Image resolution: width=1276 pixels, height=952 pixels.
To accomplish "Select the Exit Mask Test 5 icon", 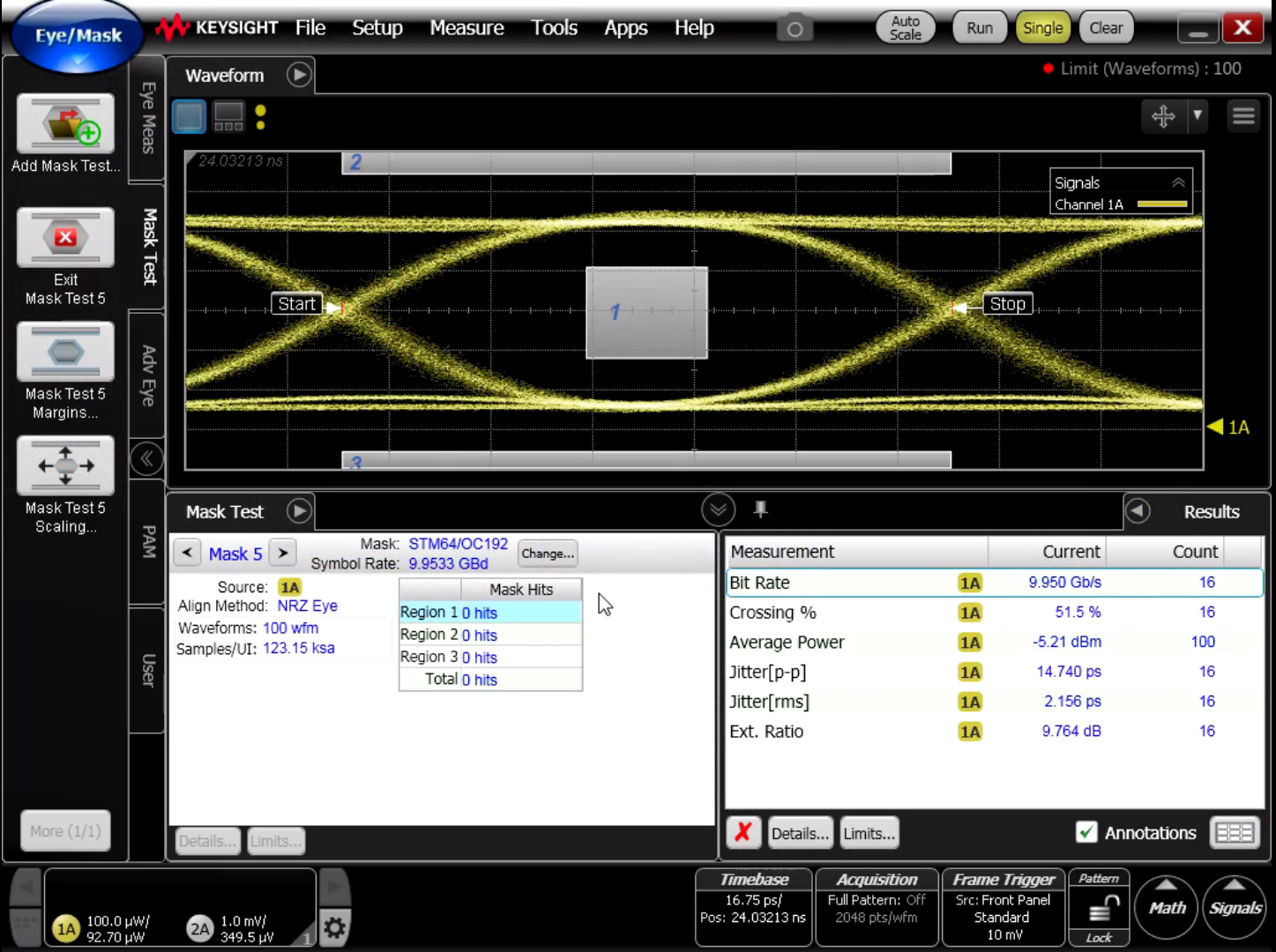I will click(65, 236).
